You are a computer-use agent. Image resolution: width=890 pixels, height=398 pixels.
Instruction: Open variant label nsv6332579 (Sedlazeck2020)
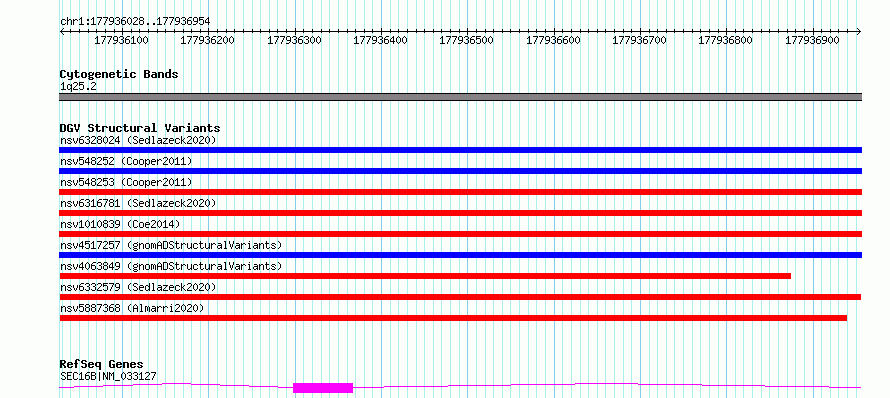tap(138, 287)
